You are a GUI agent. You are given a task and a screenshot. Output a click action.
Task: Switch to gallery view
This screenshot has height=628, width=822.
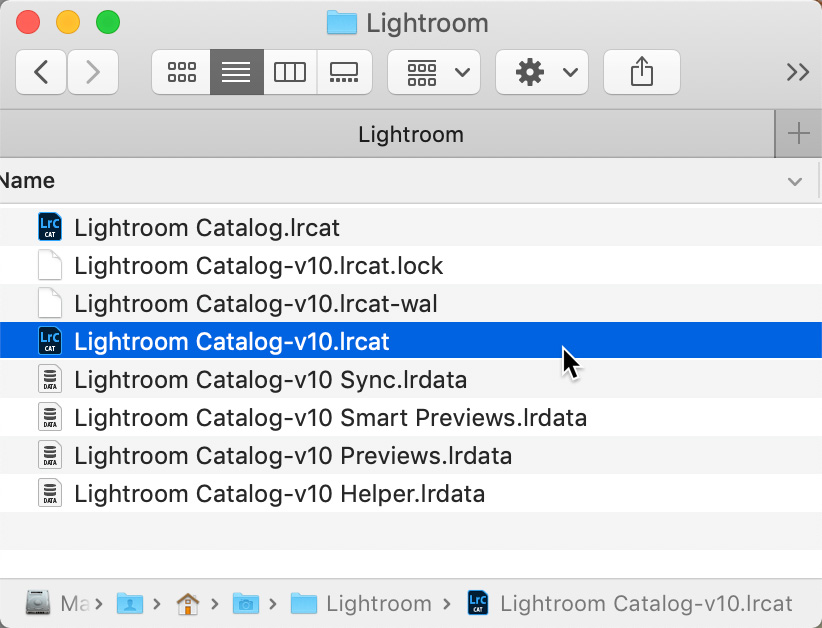(344, 72)
